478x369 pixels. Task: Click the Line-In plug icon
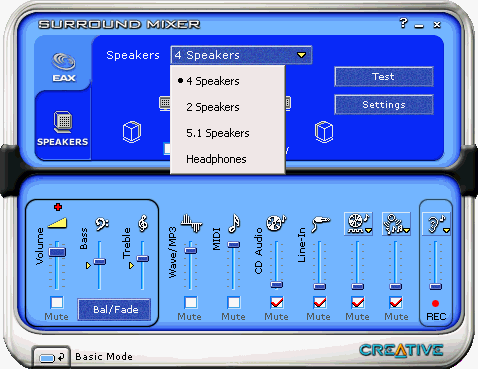[x=321, y=224]
